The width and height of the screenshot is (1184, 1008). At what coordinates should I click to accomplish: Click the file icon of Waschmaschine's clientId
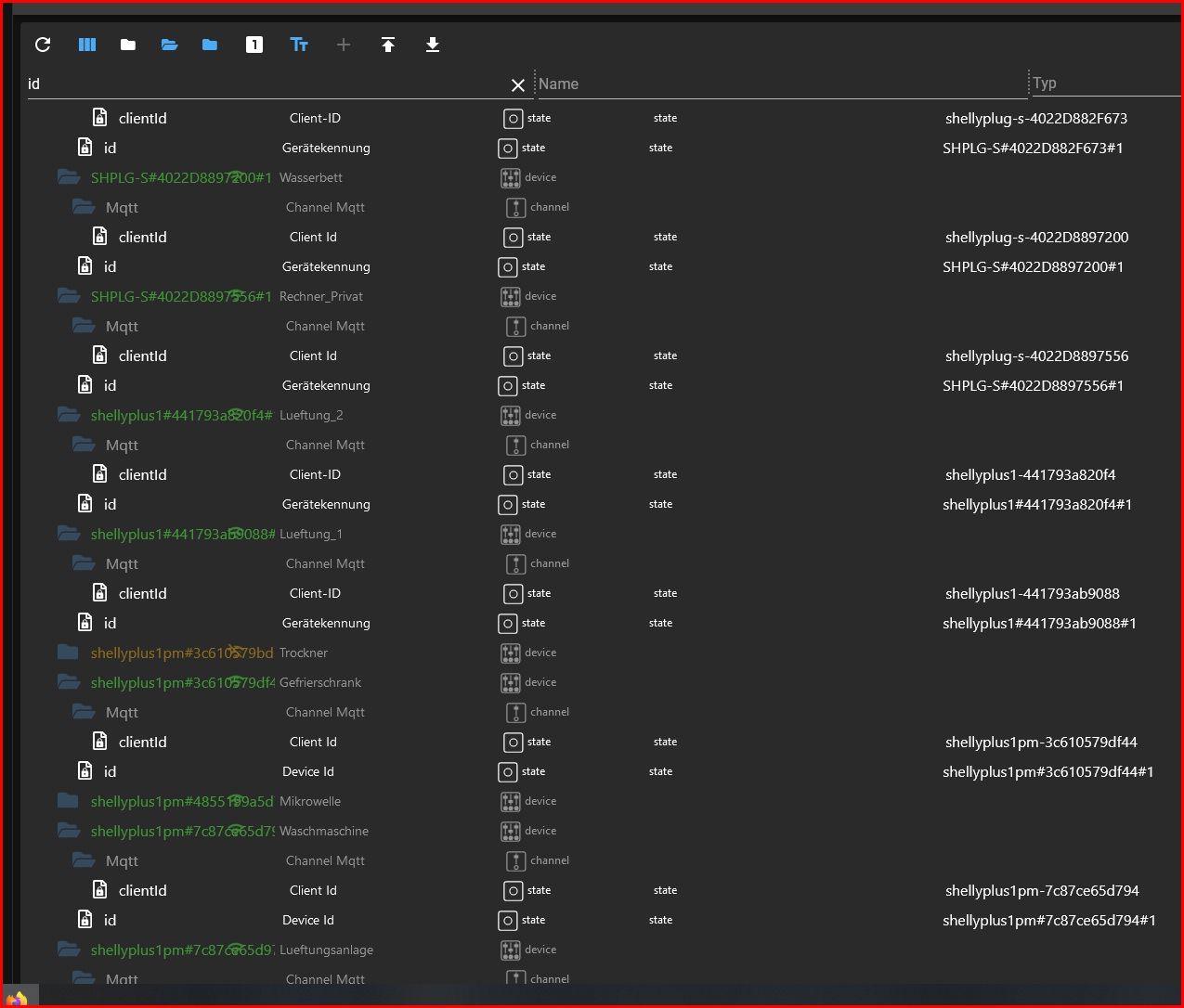click(99, 889)
